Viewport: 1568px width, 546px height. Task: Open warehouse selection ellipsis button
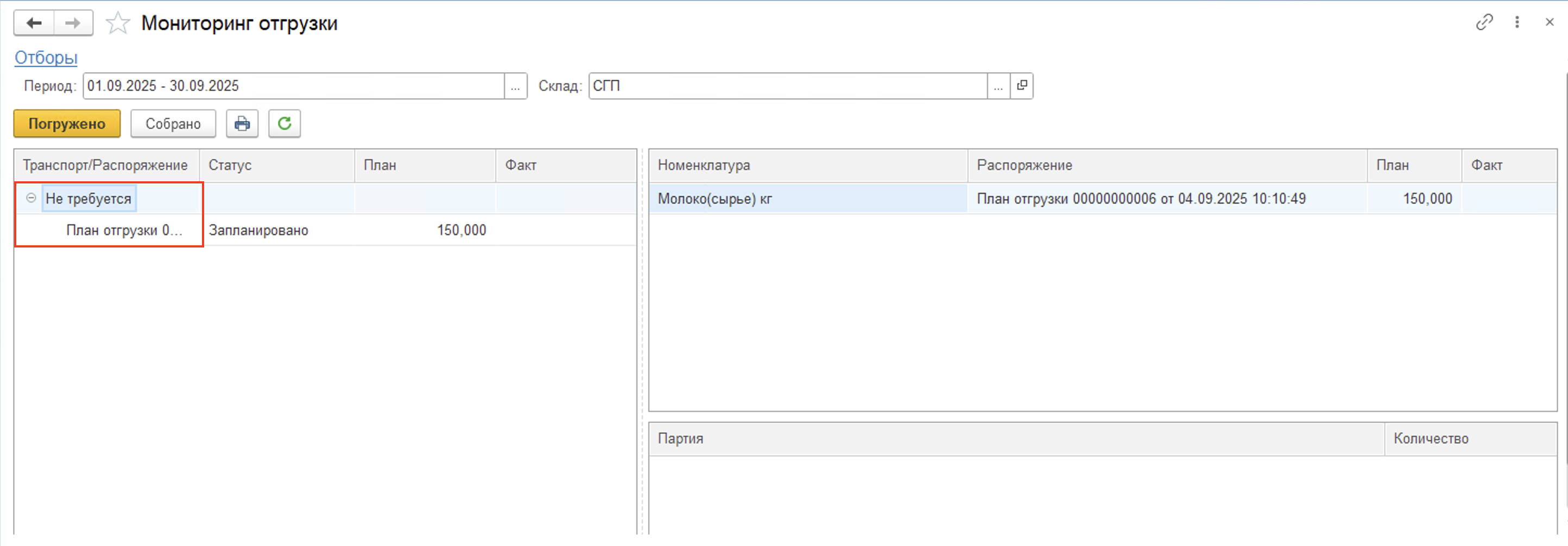click(x=998, y=86)
